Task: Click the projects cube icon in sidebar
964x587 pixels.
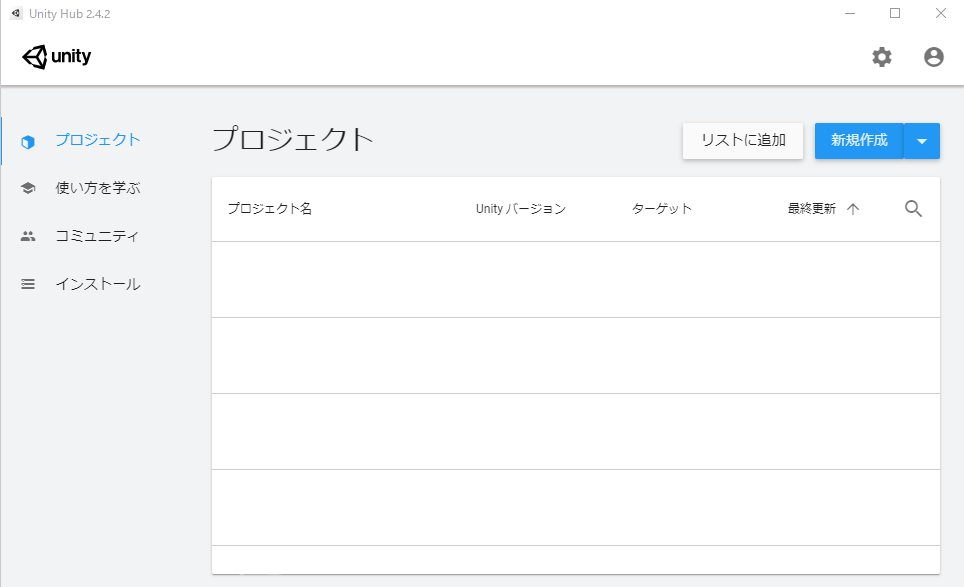Action: (x=28, y=142)
